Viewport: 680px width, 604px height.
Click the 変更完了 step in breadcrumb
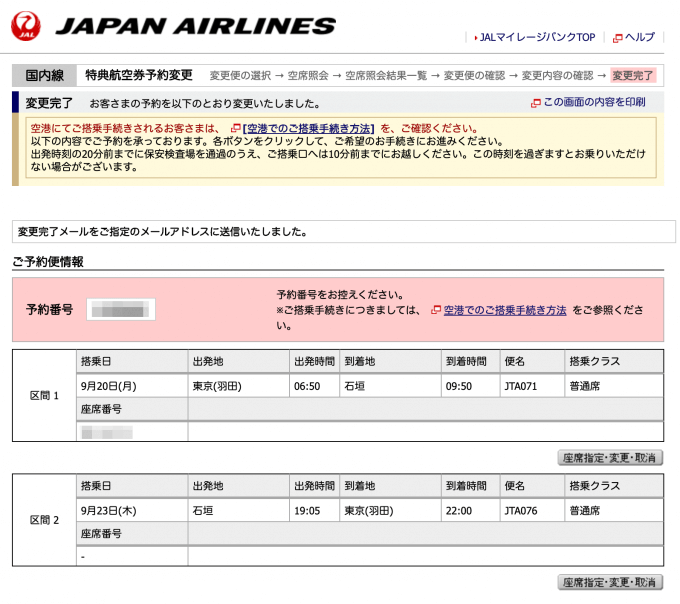[633, 75]
